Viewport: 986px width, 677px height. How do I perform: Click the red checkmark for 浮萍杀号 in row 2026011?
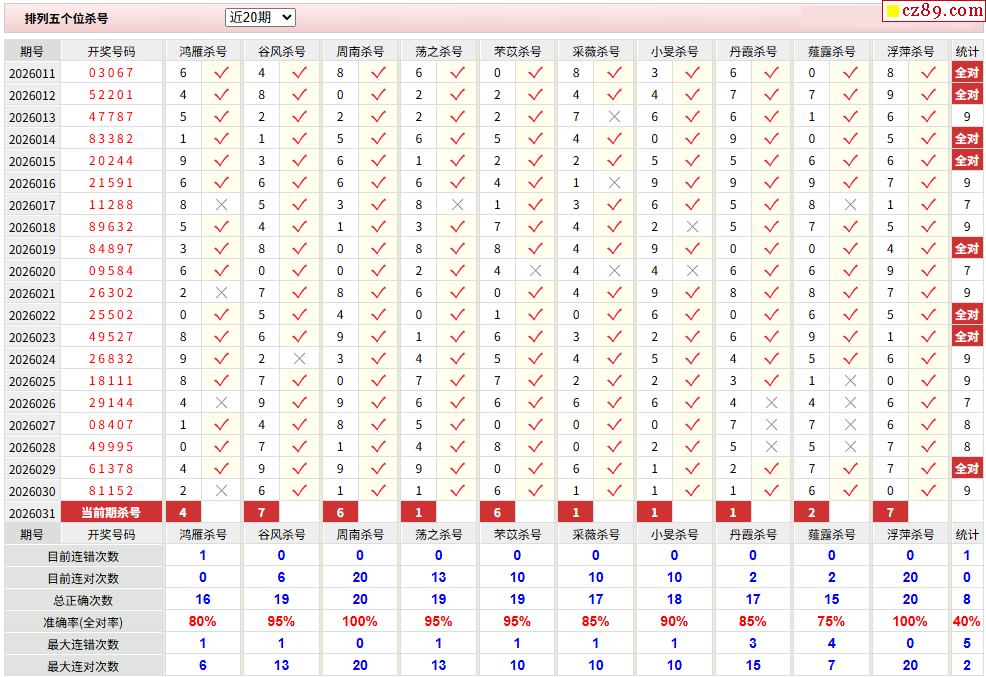point(928,73)
